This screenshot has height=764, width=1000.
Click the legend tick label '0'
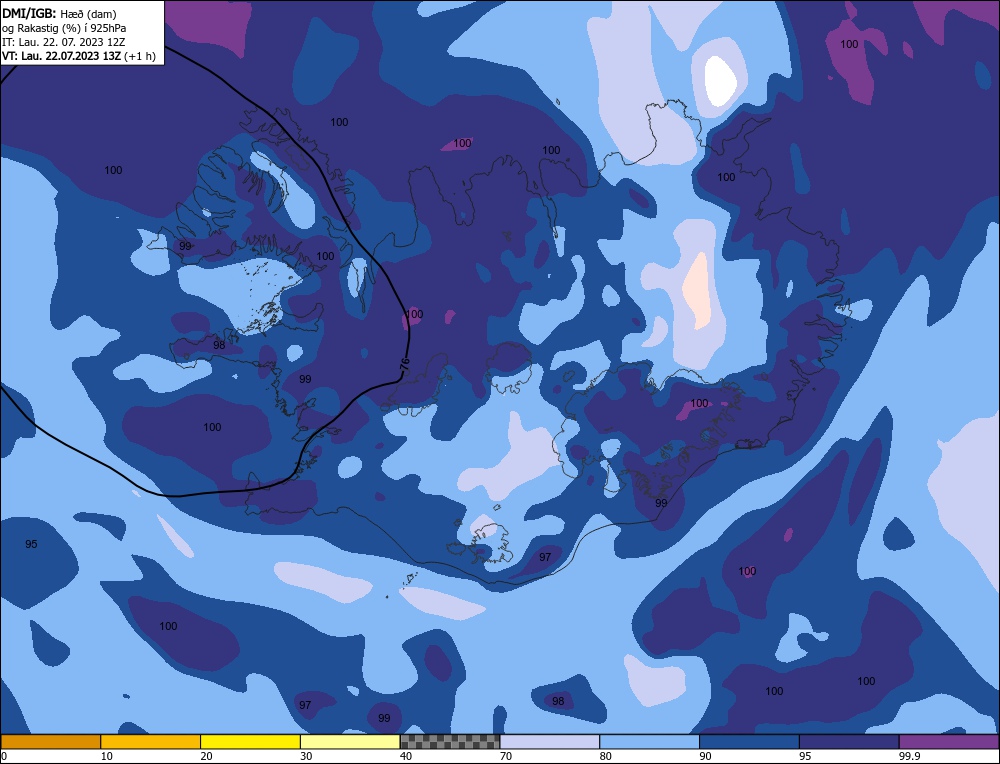pos(4,756)
